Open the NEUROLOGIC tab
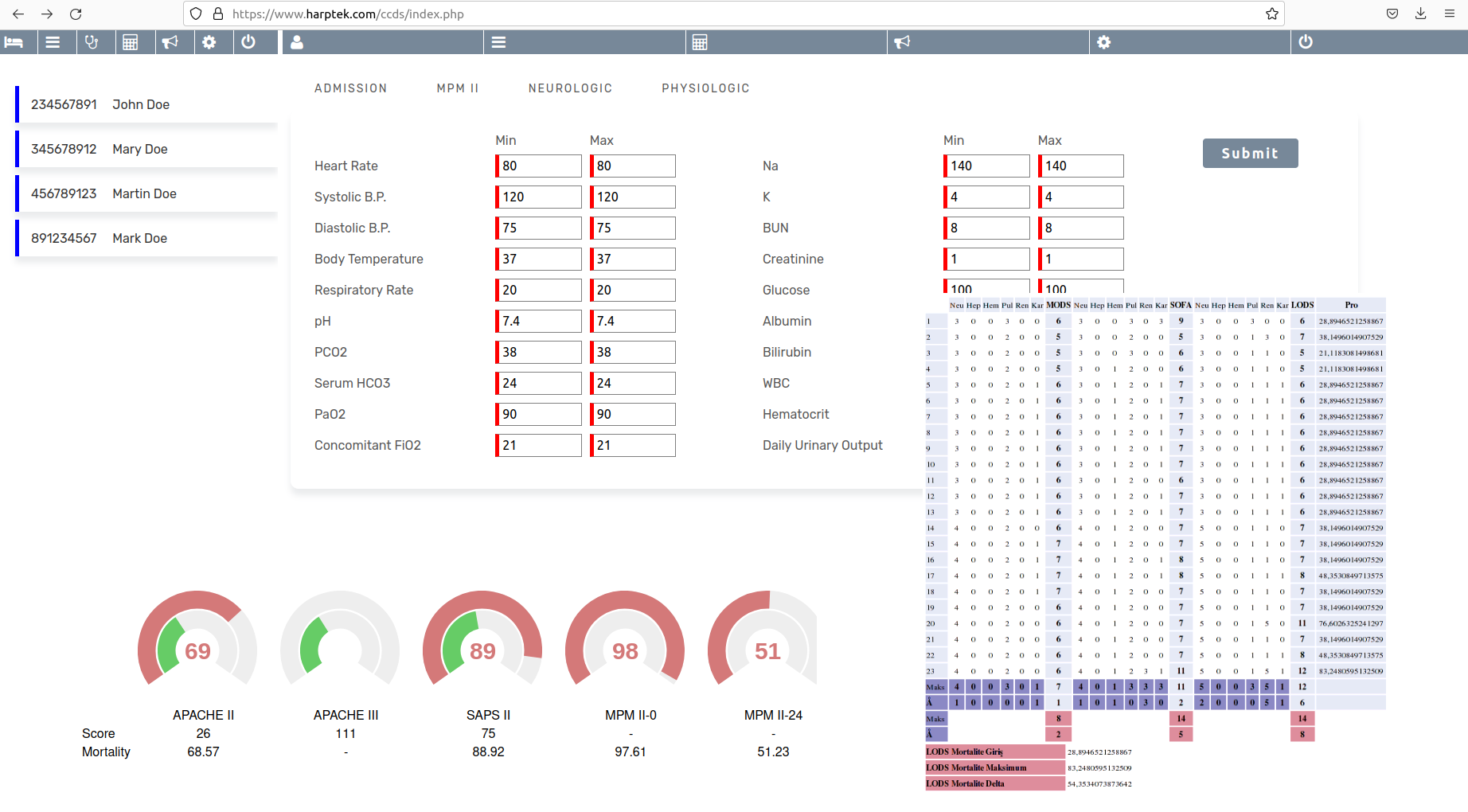The width and height of the screenshot is (1468, 812). pyautogui.click(x=571, y=88)
